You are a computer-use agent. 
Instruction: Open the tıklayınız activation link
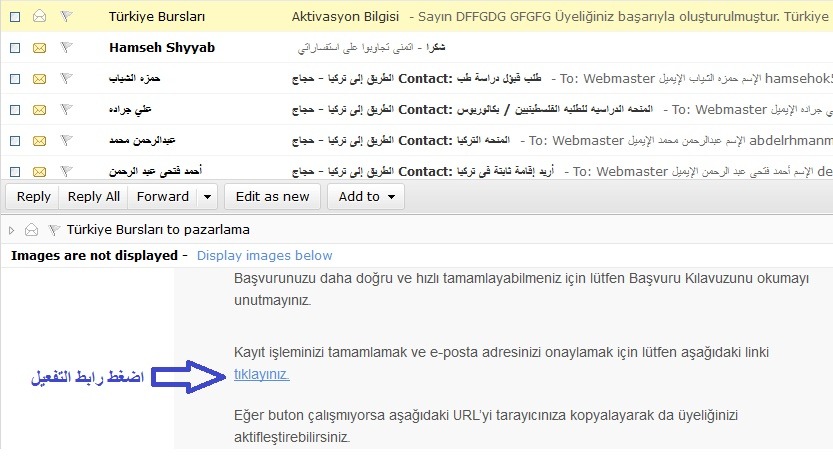click(x=261, y=374)
